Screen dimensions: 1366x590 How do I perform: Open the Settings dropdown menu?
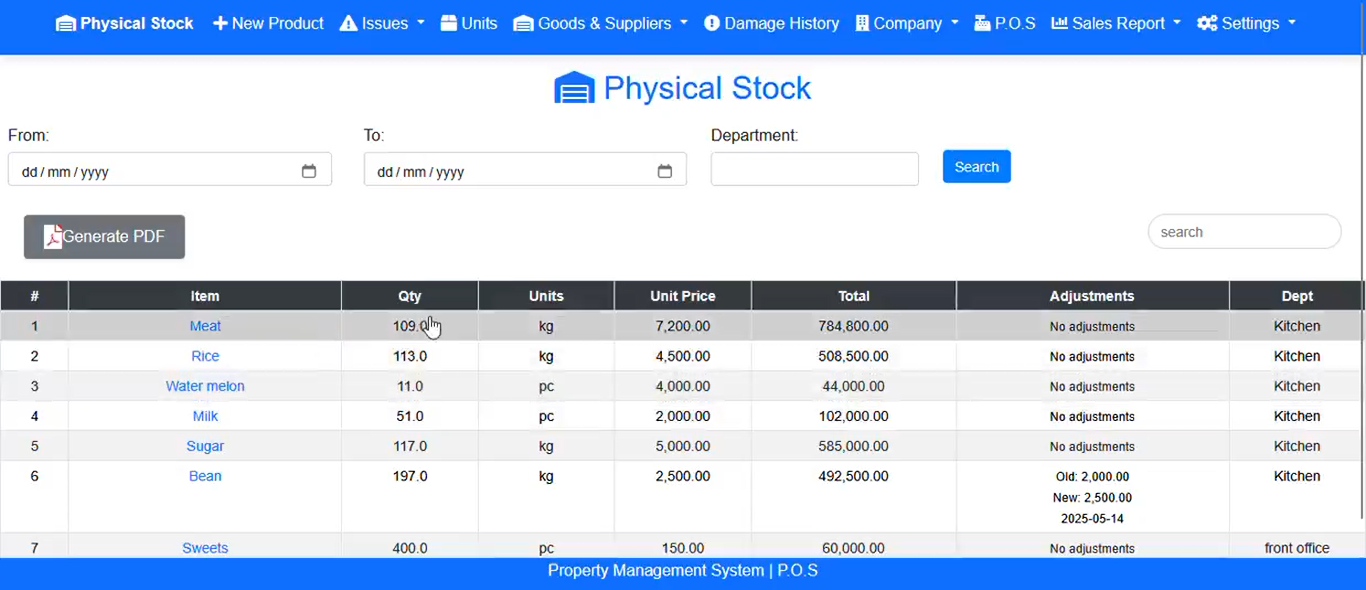click(1246, 23)
